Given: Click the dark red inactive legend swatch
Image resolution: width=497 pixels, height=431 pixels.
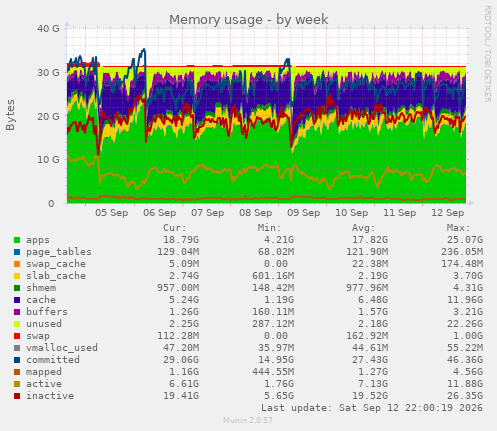Looking at the screenshot, I should coord(17,396).
